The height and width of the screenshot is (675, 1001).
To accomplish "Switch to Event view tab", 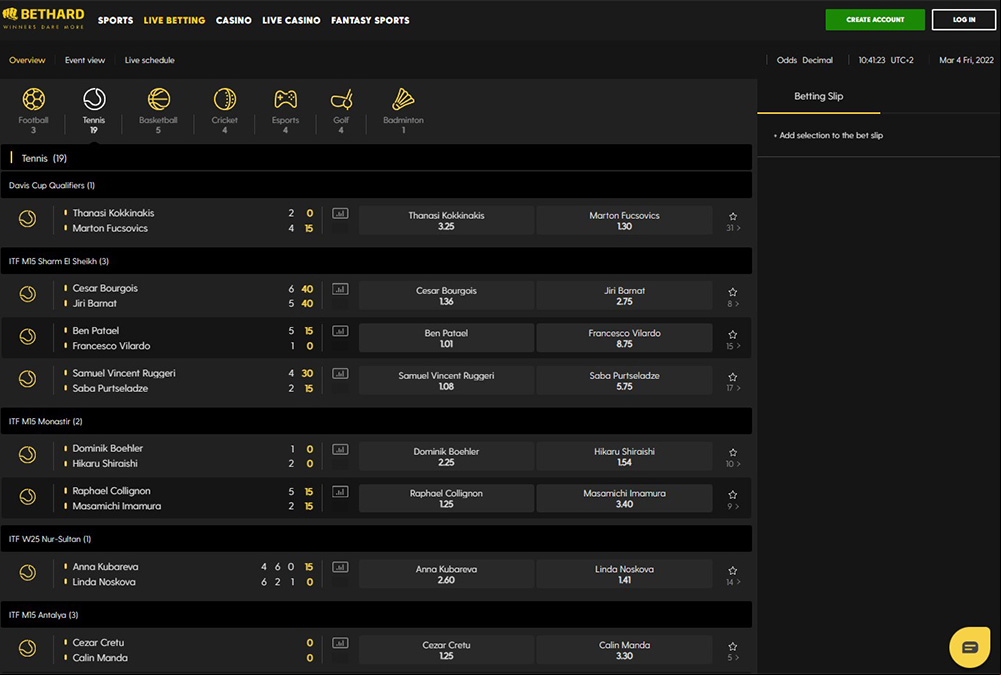I will click(85, 60).
